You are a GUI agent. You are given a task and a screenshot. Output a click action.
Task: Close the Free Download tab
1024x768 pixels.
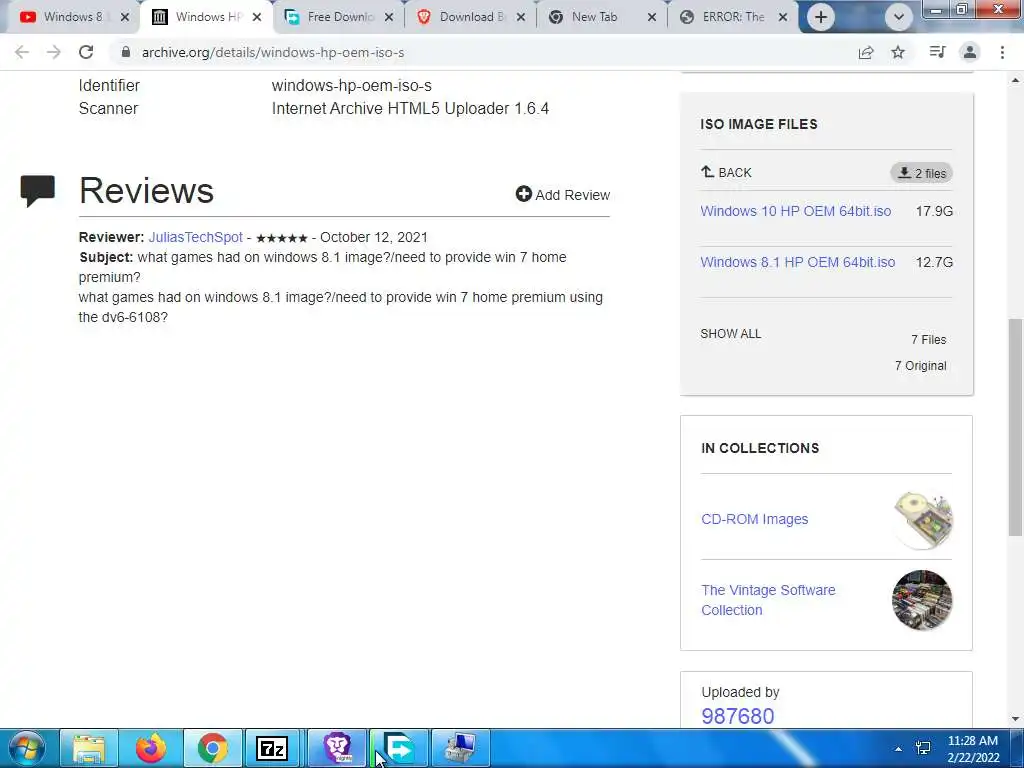[389, 17]
